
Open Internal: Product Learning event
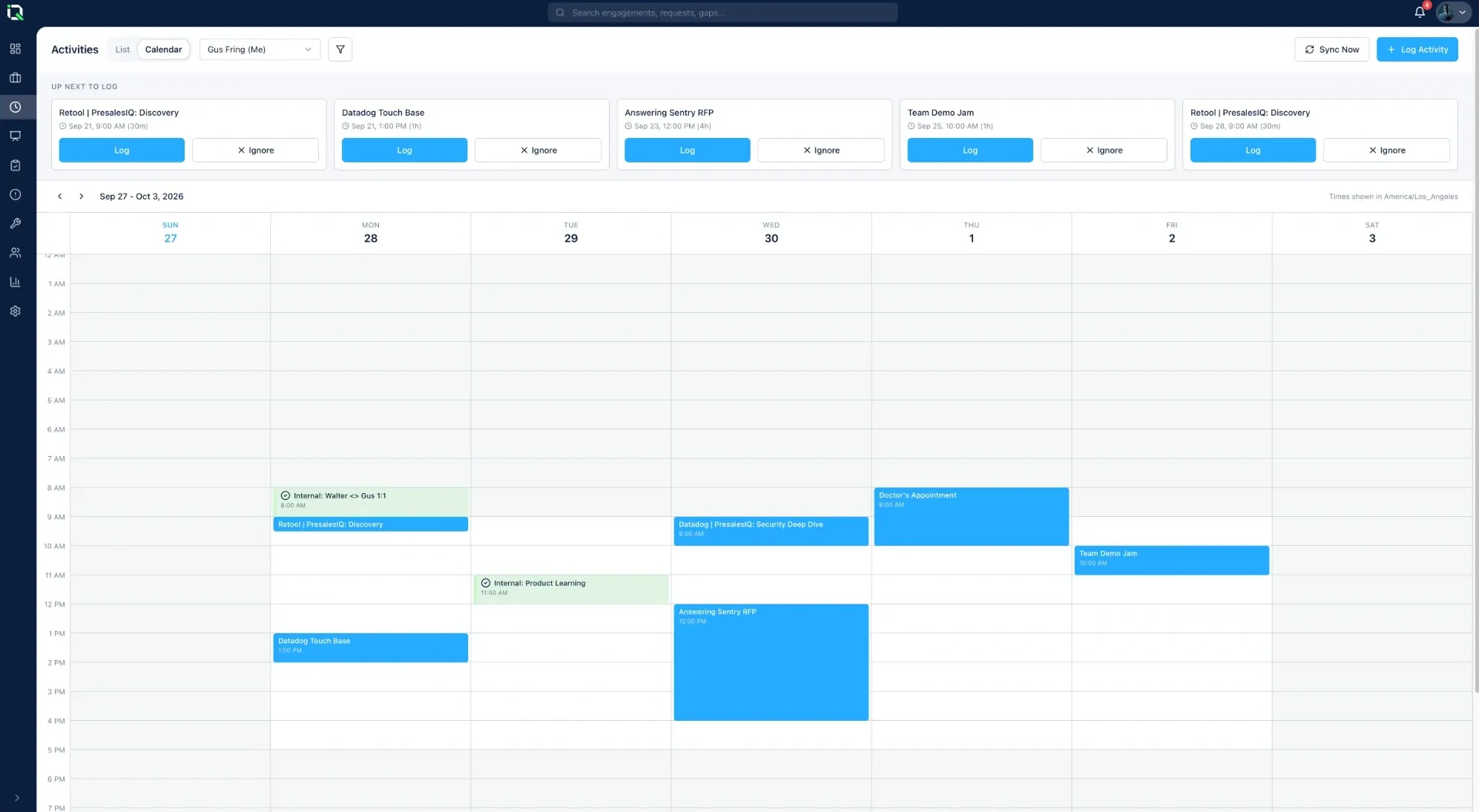click(x=571, y=589)
